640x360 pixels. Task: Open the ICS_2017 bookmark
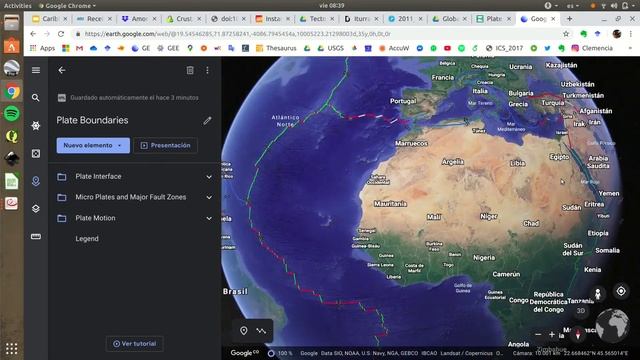click(x=504, y=48)
